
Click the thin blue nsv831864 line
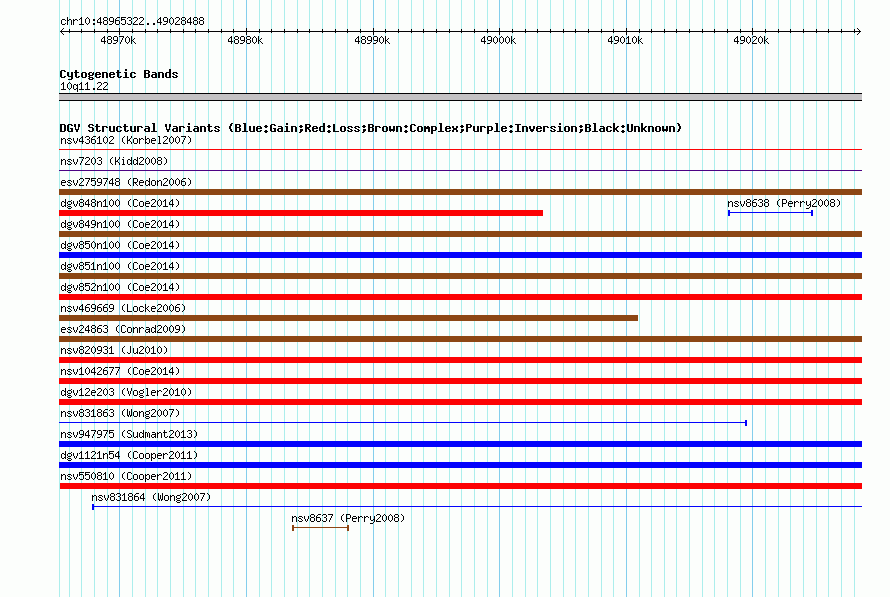pyautogui.click(x=477, y=507)
